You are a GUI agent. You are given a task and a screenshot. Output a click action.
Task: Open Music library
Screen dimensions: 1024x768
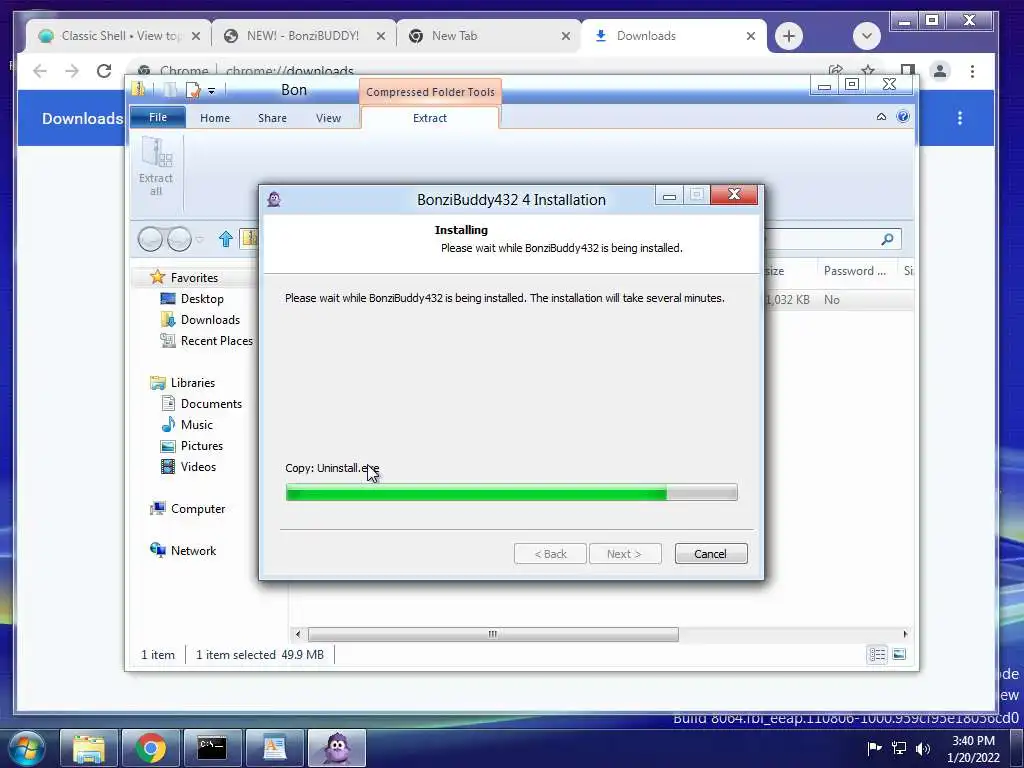coord(197,424)
